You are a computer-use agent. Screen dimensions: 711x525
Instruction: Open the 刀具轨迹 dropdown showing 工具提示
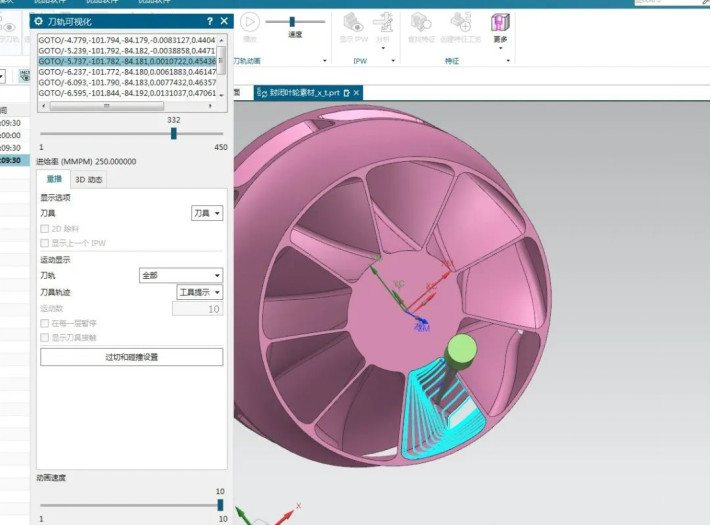(x=199, y=292)
